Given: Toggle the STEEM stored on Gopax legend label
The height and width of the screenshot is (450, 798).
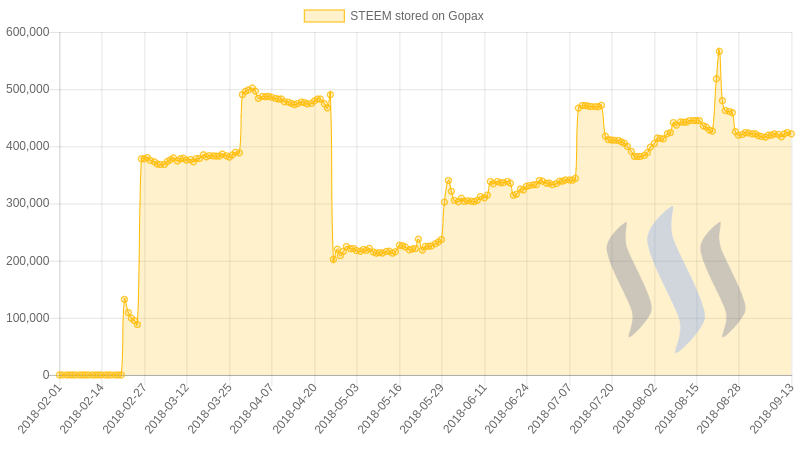Looking at the screenshot, I should coord(417,16).
